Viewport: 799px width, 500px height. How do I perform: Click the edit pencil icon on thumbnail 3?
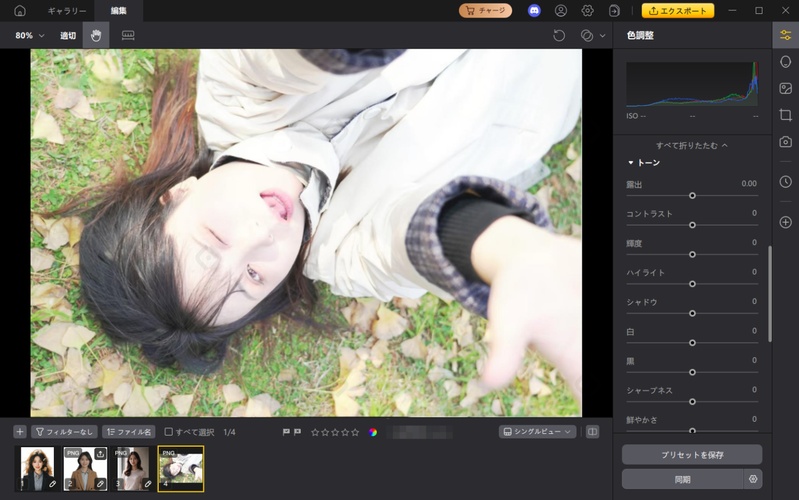(x=148, y=484)
